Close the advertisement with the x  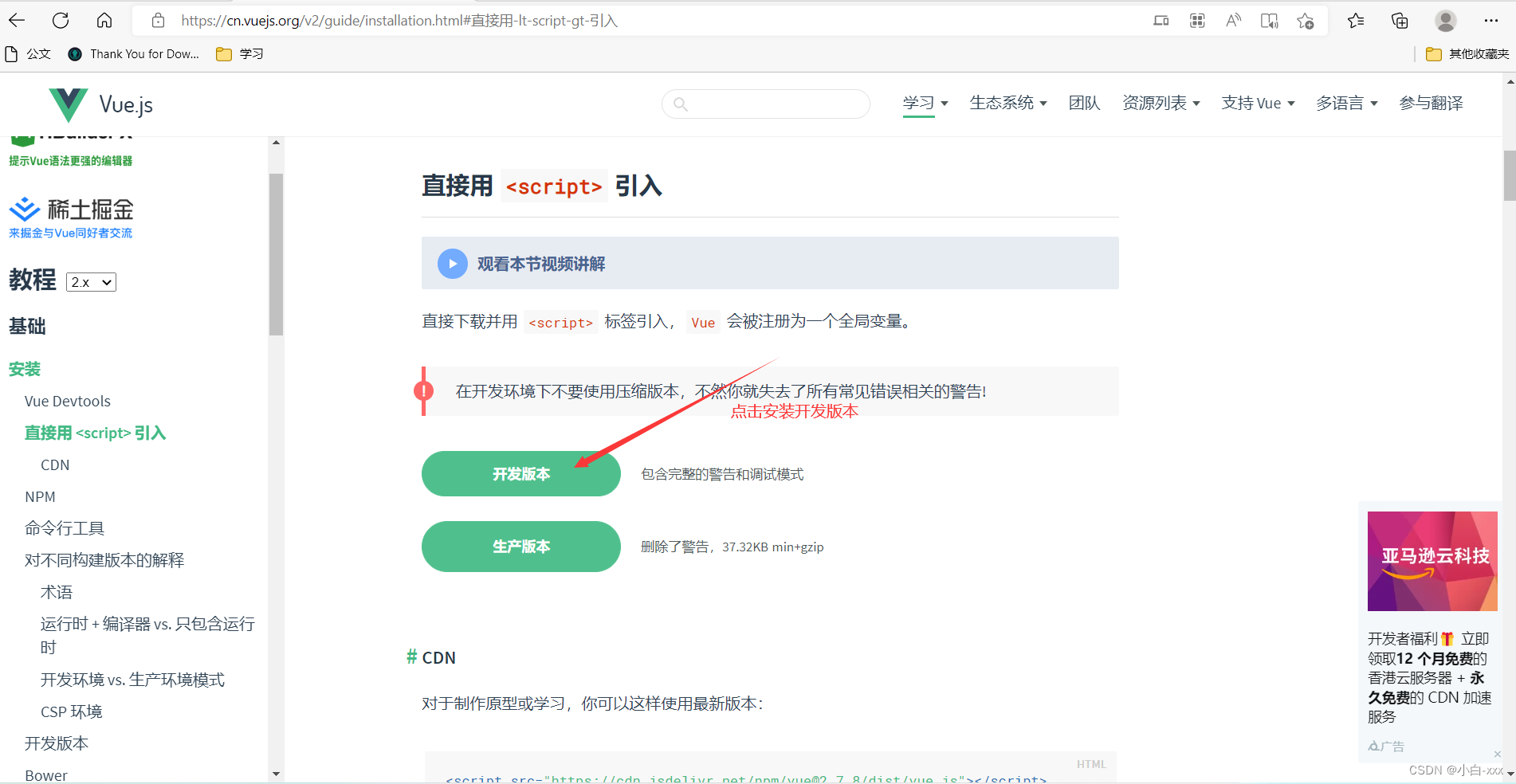1497,754
